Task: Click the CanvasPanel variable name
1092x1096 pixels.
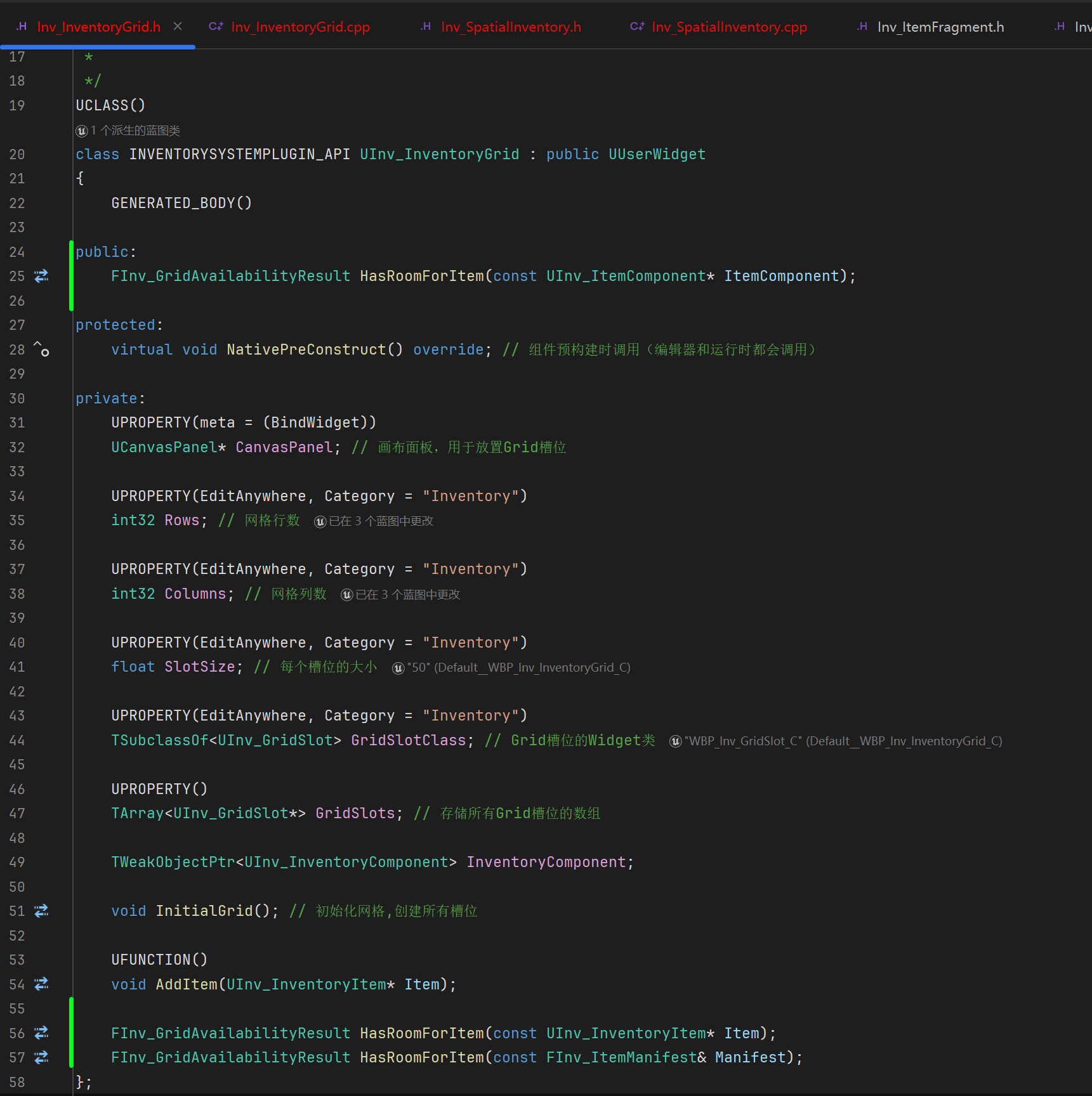Action: pyautogui.click(x=284, y=447)
